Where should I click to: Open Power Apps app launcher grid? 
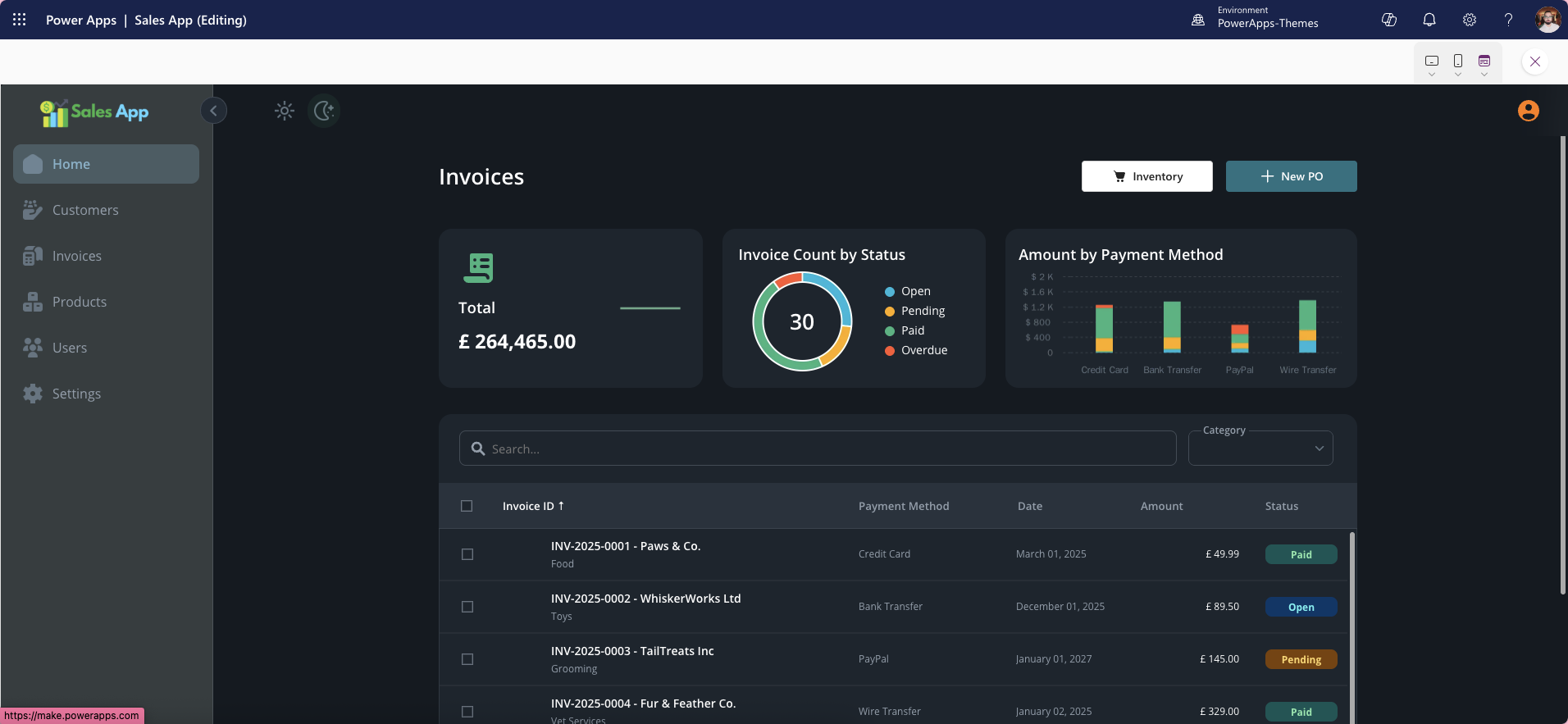click(20, 20)
